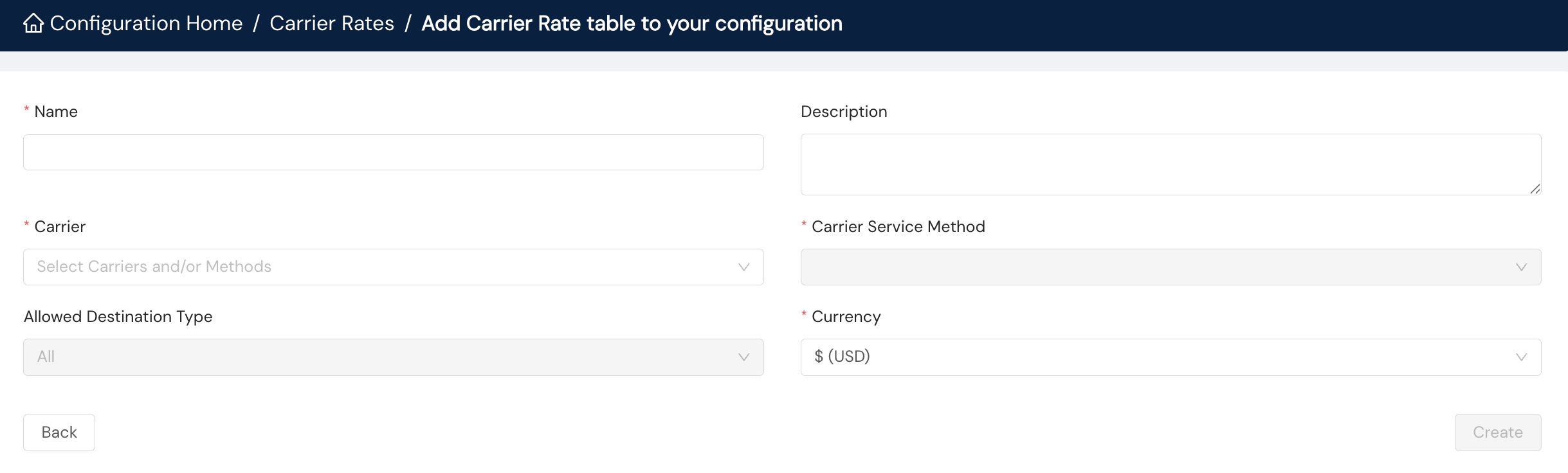Click the home icon in breadcrumb
The height and width of the screenshot is (473, 1568).
[x=33, y=24]
